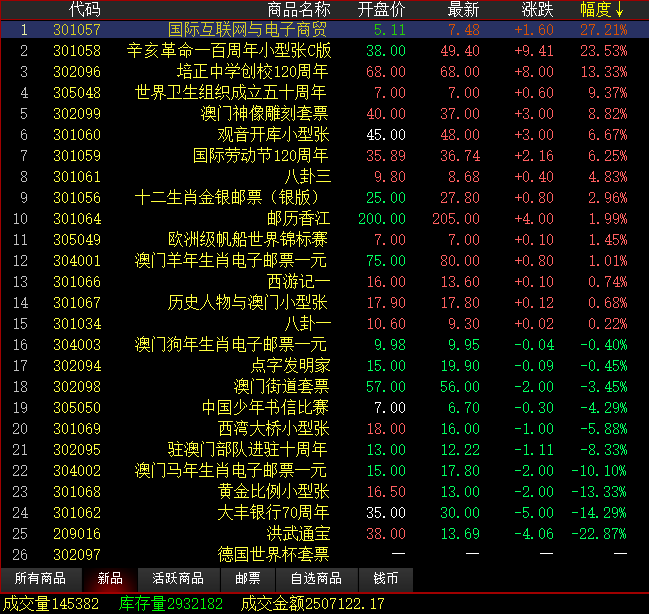The width and height of the screenshot is (649, 614).
Task: Select 观音开库小型张 row
Action: (324, 135)
